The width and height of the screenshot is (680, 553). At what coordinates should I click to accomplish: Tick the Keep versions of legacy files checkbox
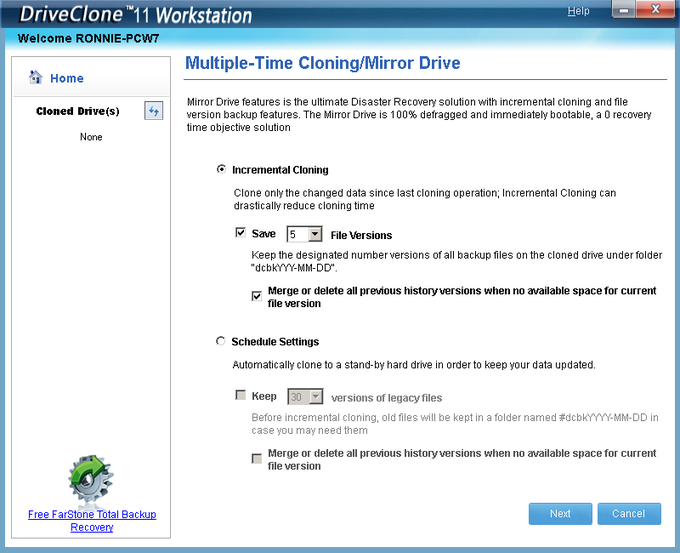[240, 397]
